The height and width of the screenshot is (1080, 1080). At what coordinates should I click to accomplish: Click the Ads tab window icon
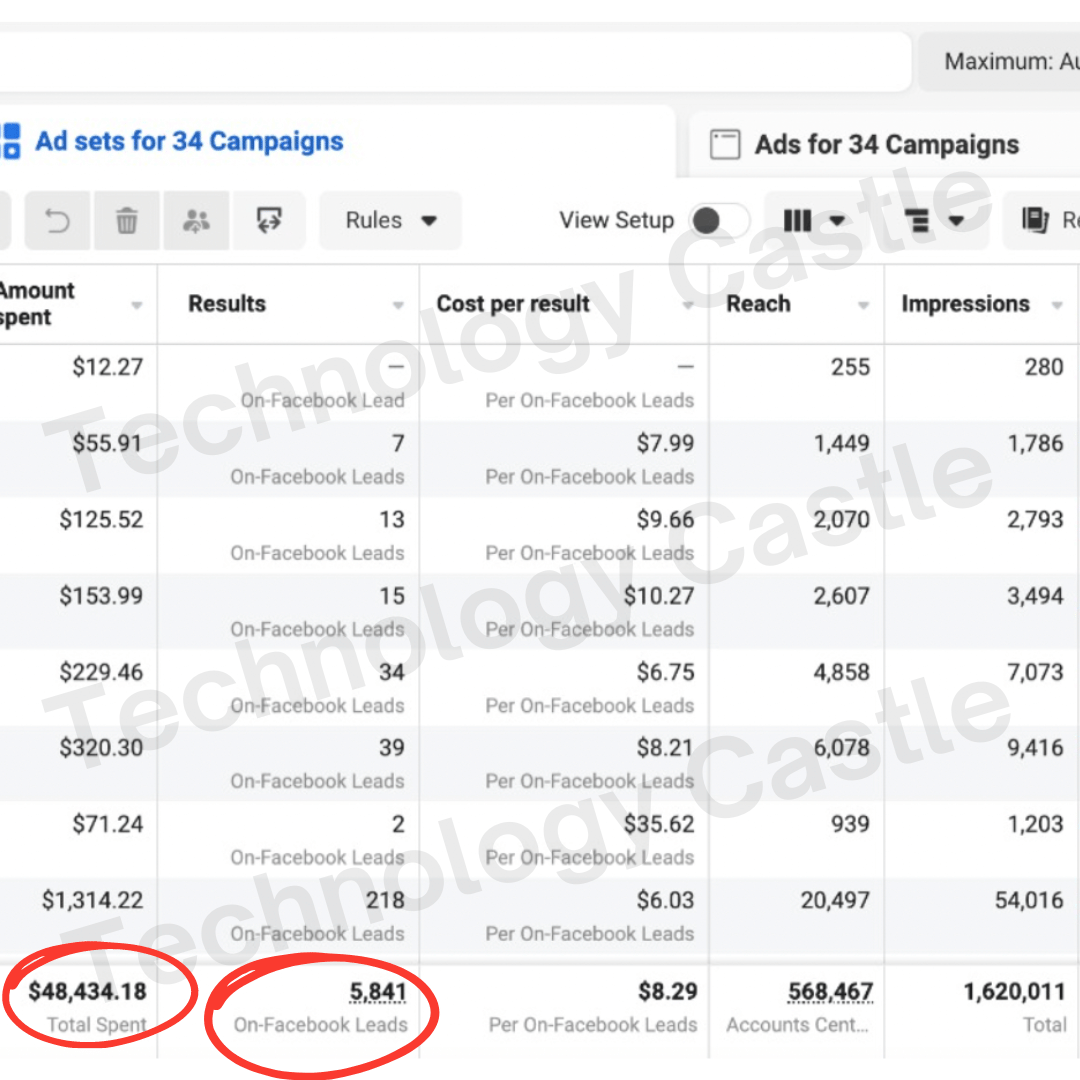(725, 145)
